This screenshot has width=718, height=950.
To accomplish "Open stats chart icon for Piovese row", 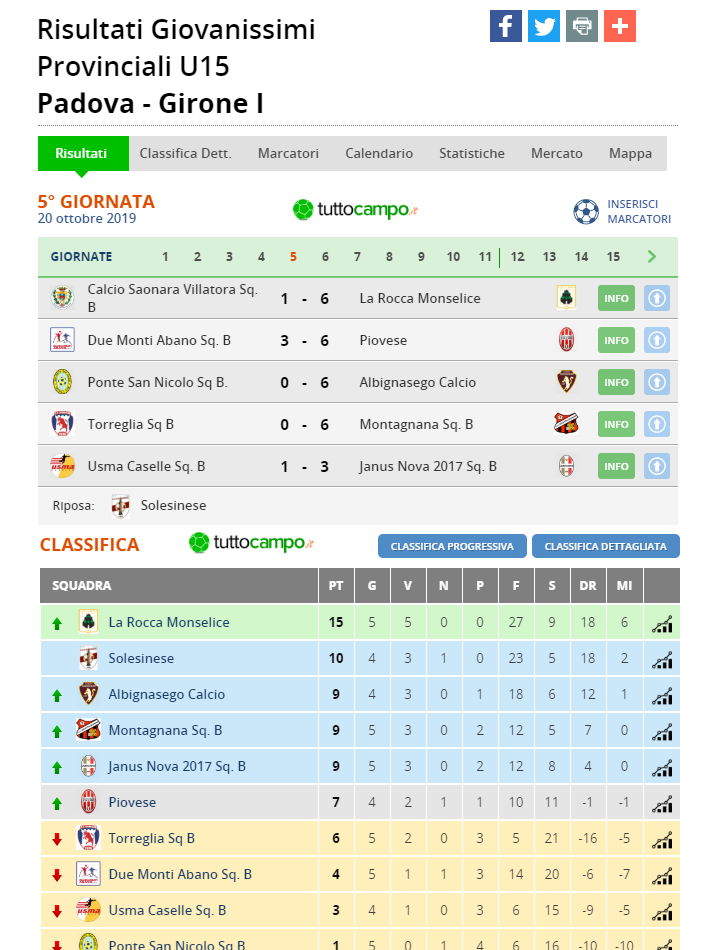I will click(x=662, y=803).
